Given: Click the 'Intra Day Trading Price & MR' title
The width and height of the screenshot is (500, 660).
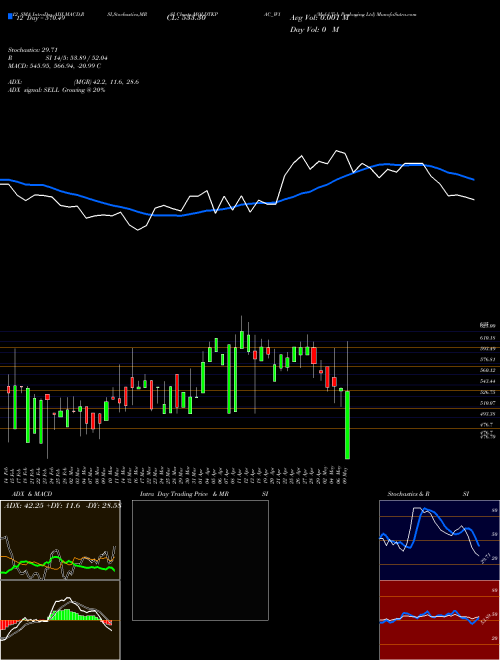Looking at the screenshot, I should tap(184, 494).
